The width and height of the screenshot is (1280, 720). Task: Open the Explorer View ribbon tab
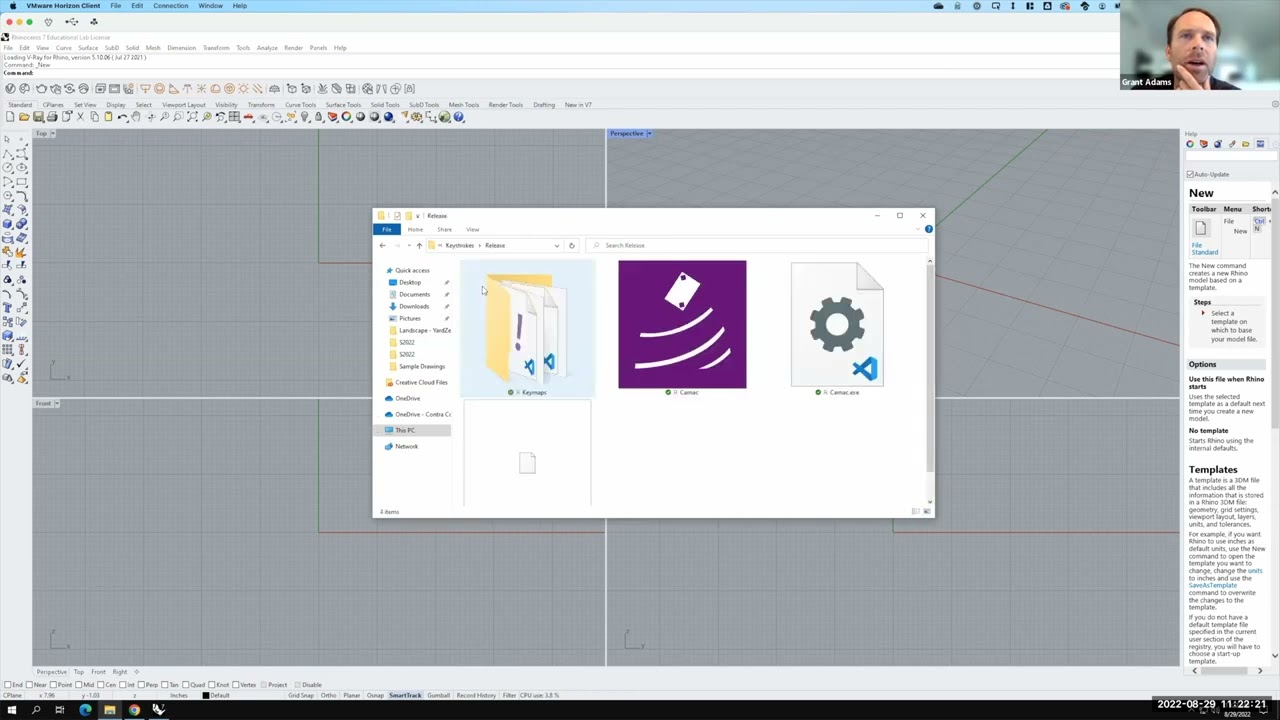(x=472, y=230)
